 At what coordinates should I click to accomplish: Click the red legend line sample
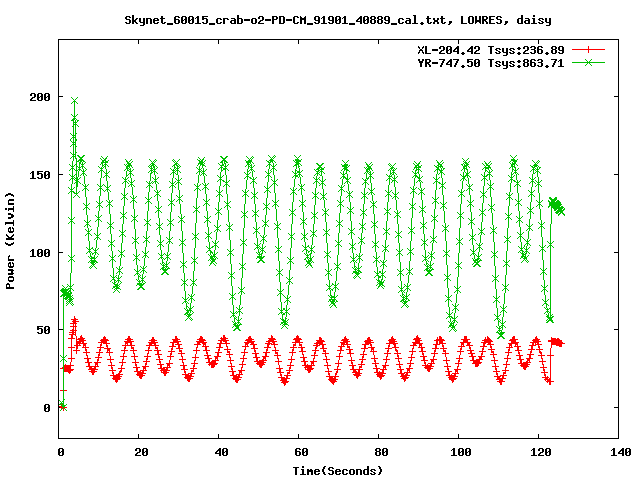pos(588,50)
